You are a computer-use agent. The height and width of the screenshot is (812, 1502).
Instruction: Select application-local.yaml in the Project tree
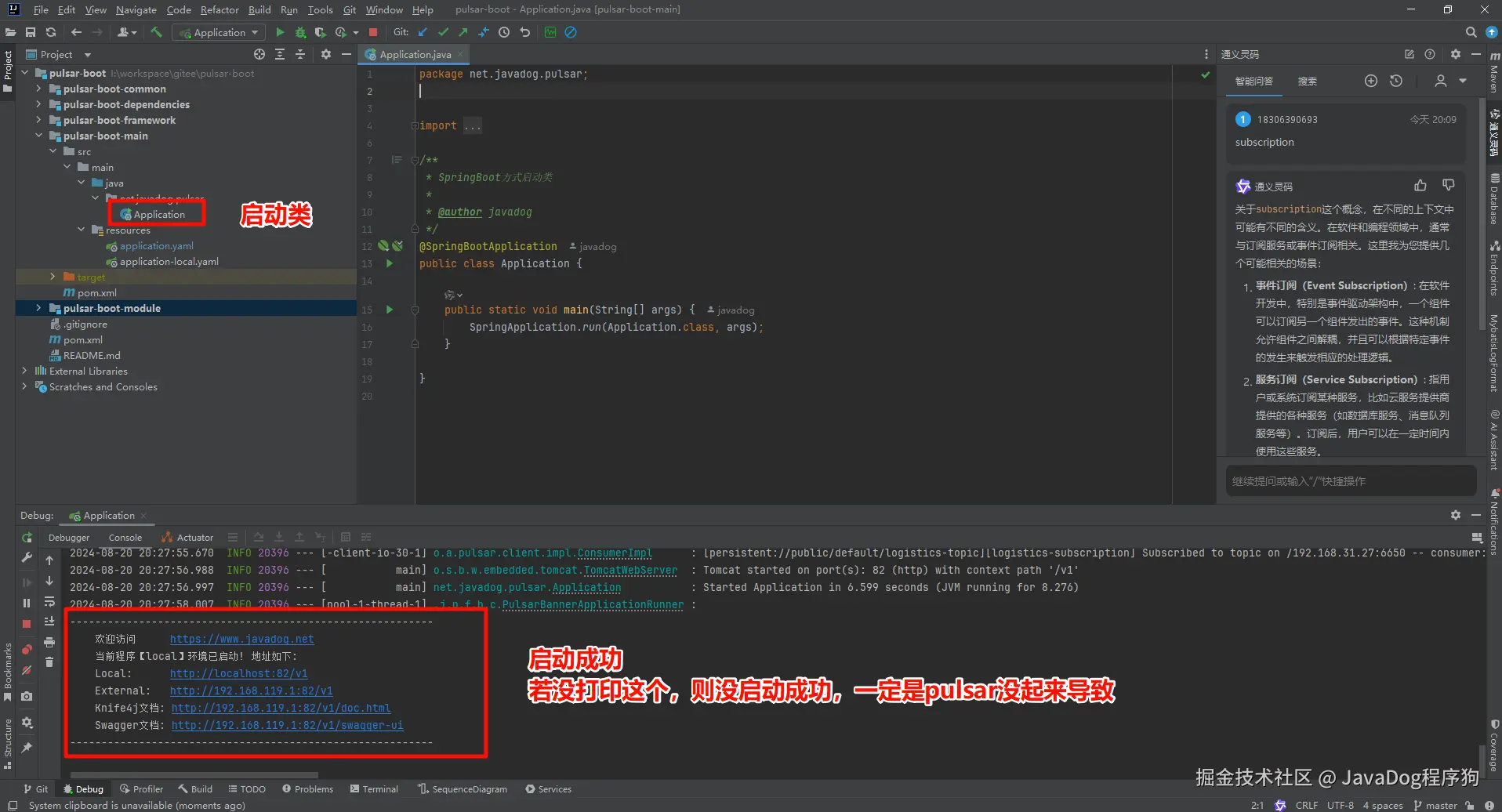[169, 262]
